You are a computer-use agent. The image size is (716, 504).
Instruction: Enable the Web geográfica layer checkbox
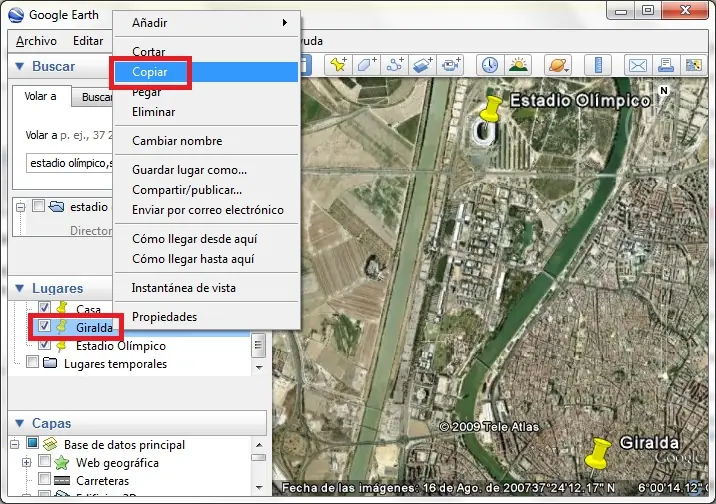click(44, 461)
